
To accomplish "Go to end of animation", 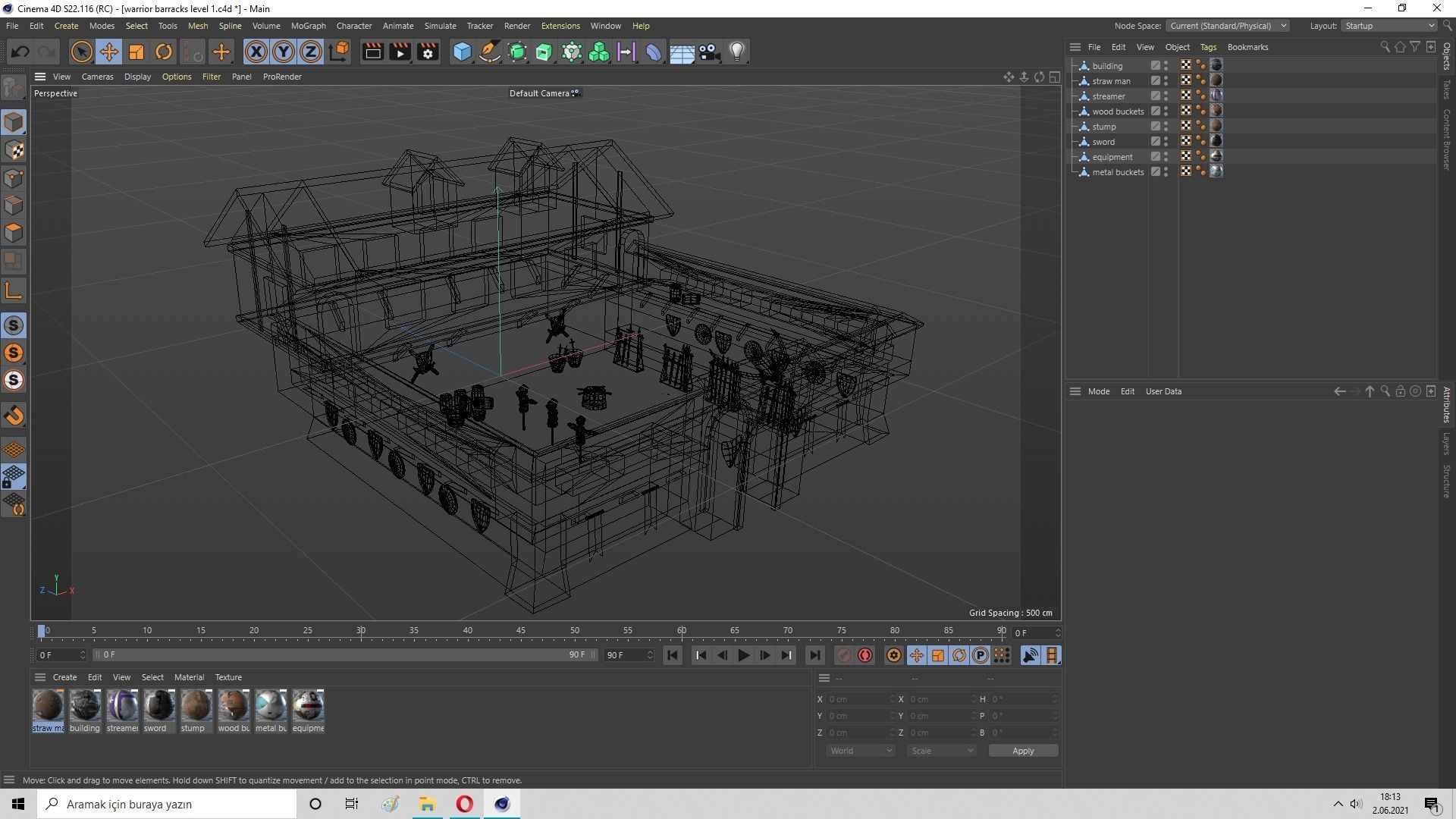I will [814, 655].
